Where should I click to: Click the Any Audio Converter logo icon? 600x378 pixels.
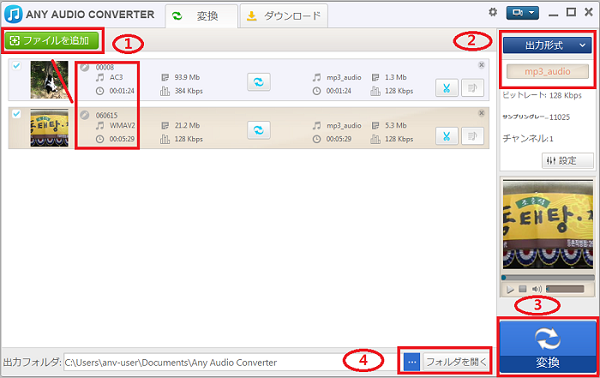point(13,14)
